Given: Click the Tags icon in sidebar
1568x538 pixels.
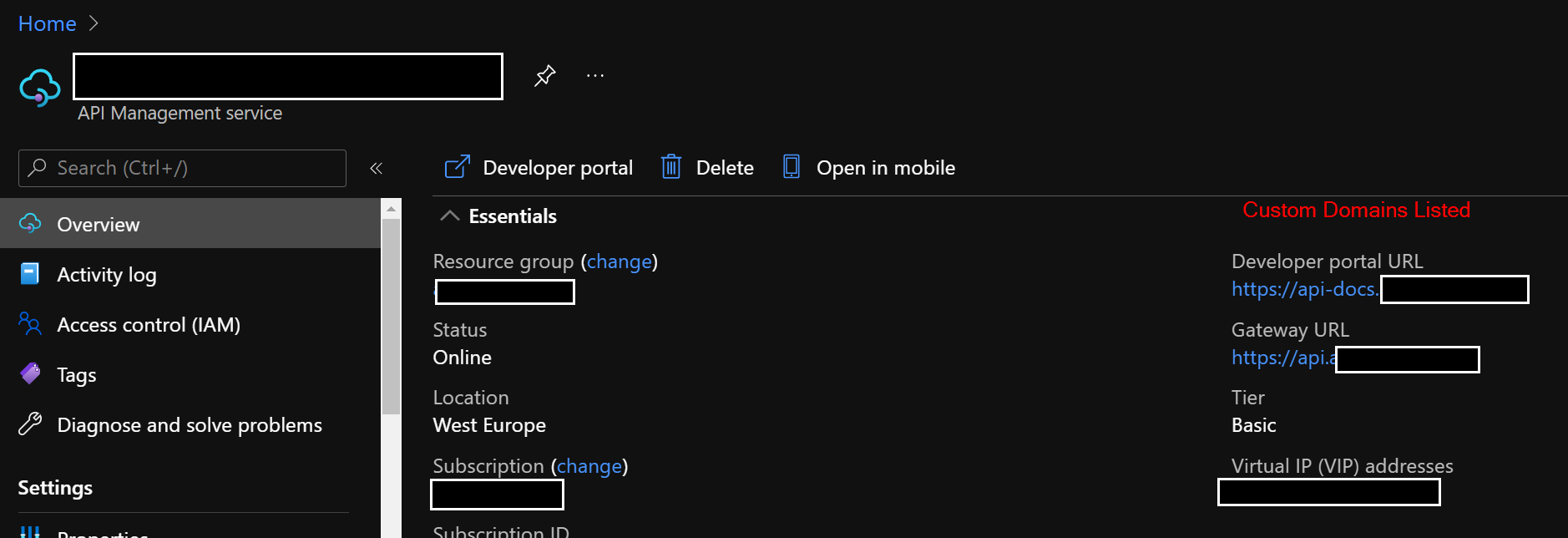Looking at the screenshot, I should pos(30,373).
